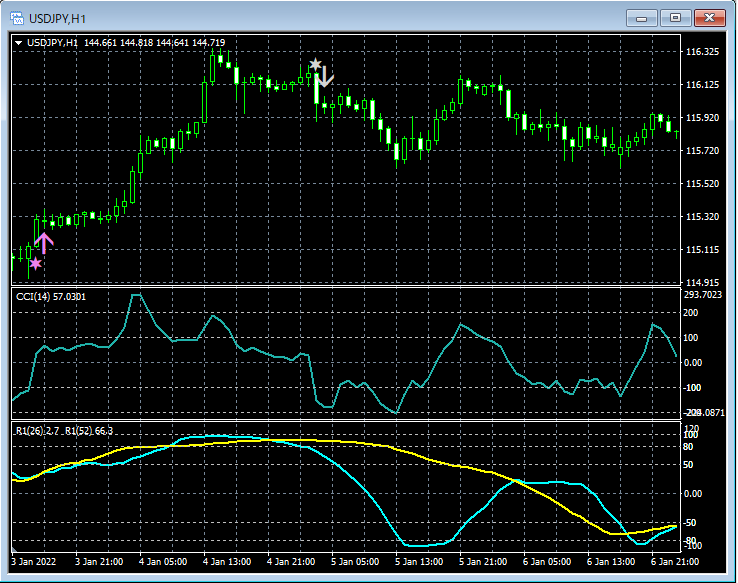738x583 pixels.
Task: Select the RI(26) RI(52) indicator label
Action: pos(64,431)
